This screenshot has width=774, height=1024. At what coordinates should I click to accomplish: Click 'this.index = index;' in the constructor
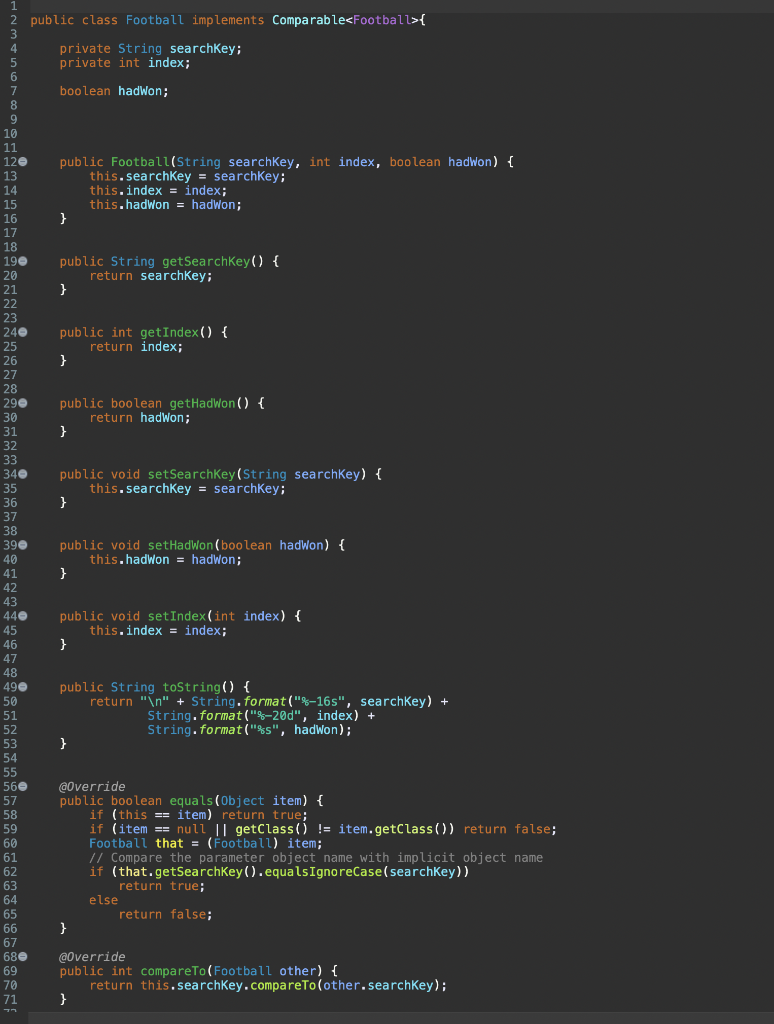158,191
